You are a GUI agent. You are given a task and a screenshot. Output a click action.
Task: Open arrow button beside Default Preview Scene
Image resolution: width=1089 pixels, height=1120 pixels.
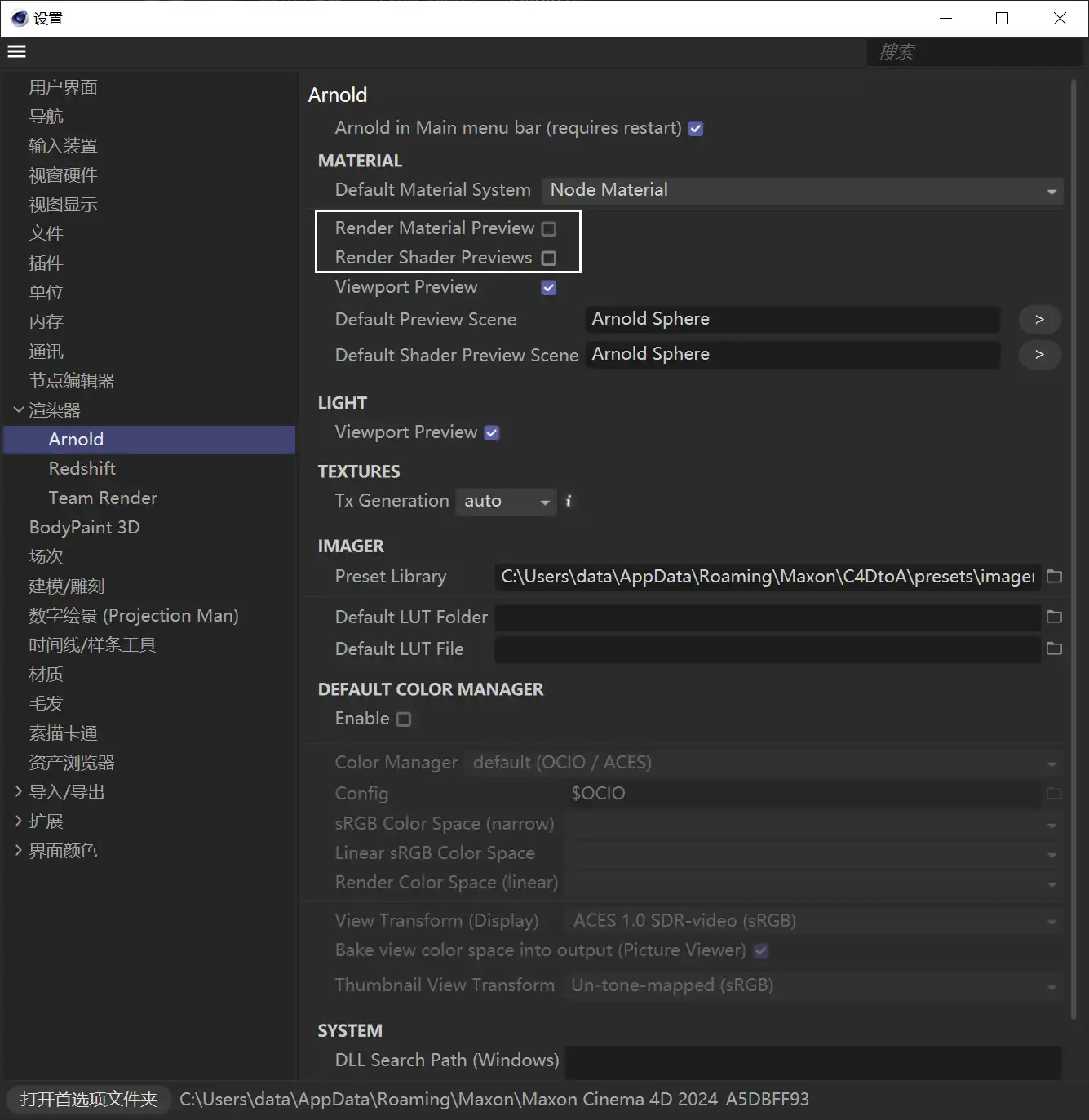pyautogui.click(x=1039, y=319)
